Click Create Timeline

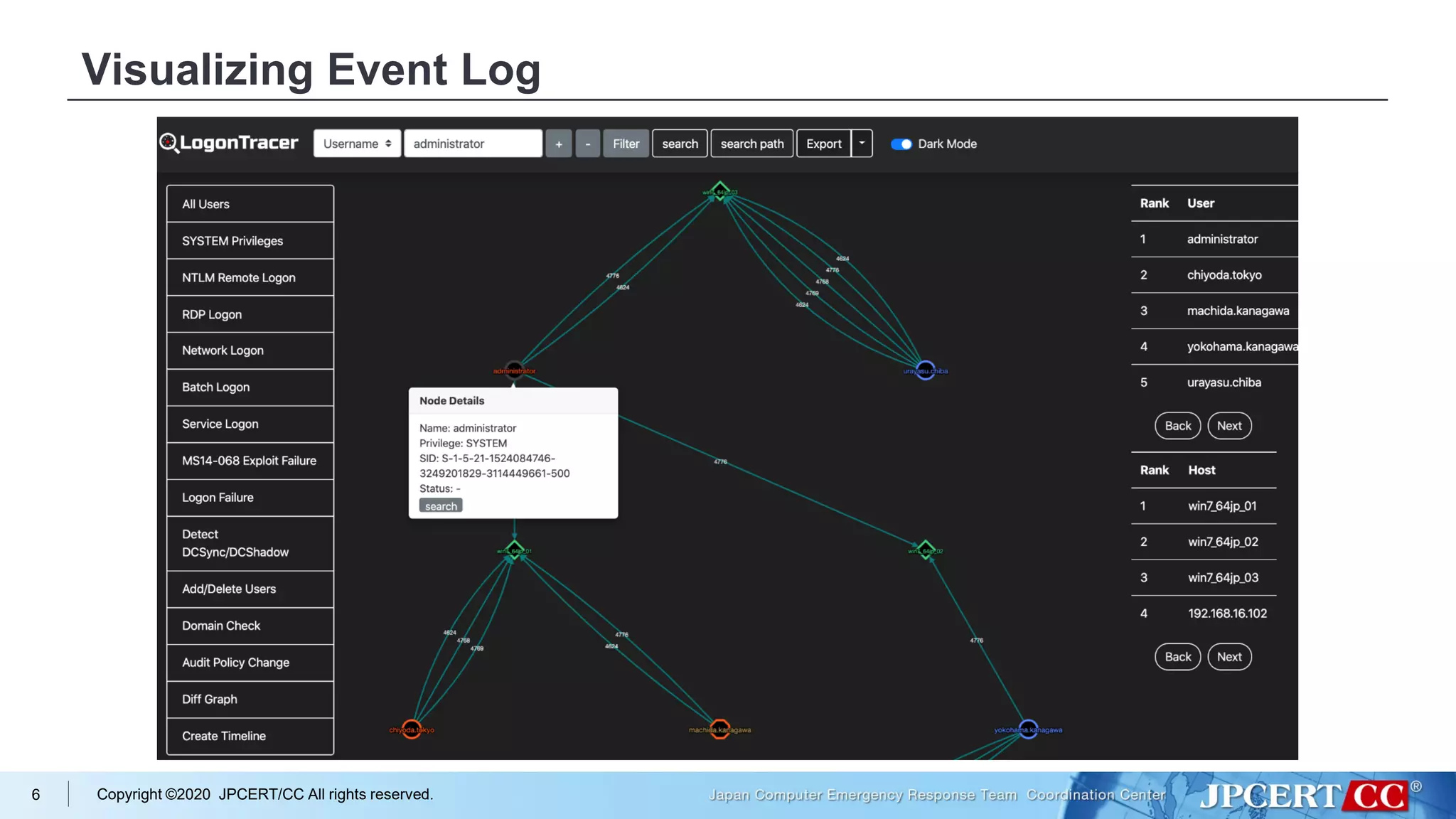click(250, 736)
